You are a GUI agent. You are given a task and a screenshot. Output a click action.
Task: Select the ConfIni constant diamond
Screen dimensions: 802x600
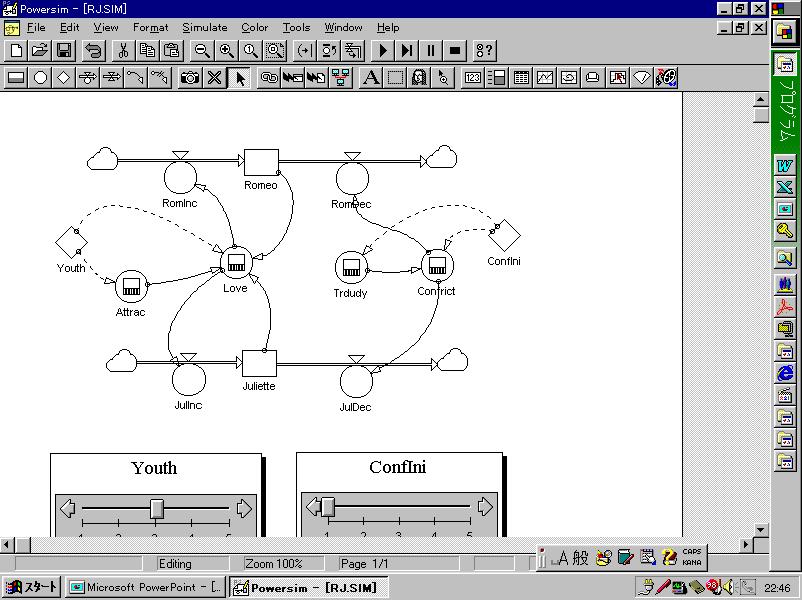coord(504,235)
